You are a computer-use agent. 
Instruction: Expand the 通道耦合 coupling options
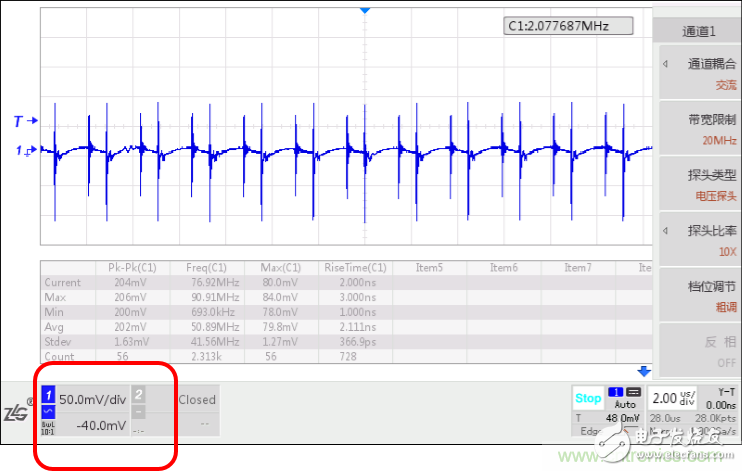698,73
